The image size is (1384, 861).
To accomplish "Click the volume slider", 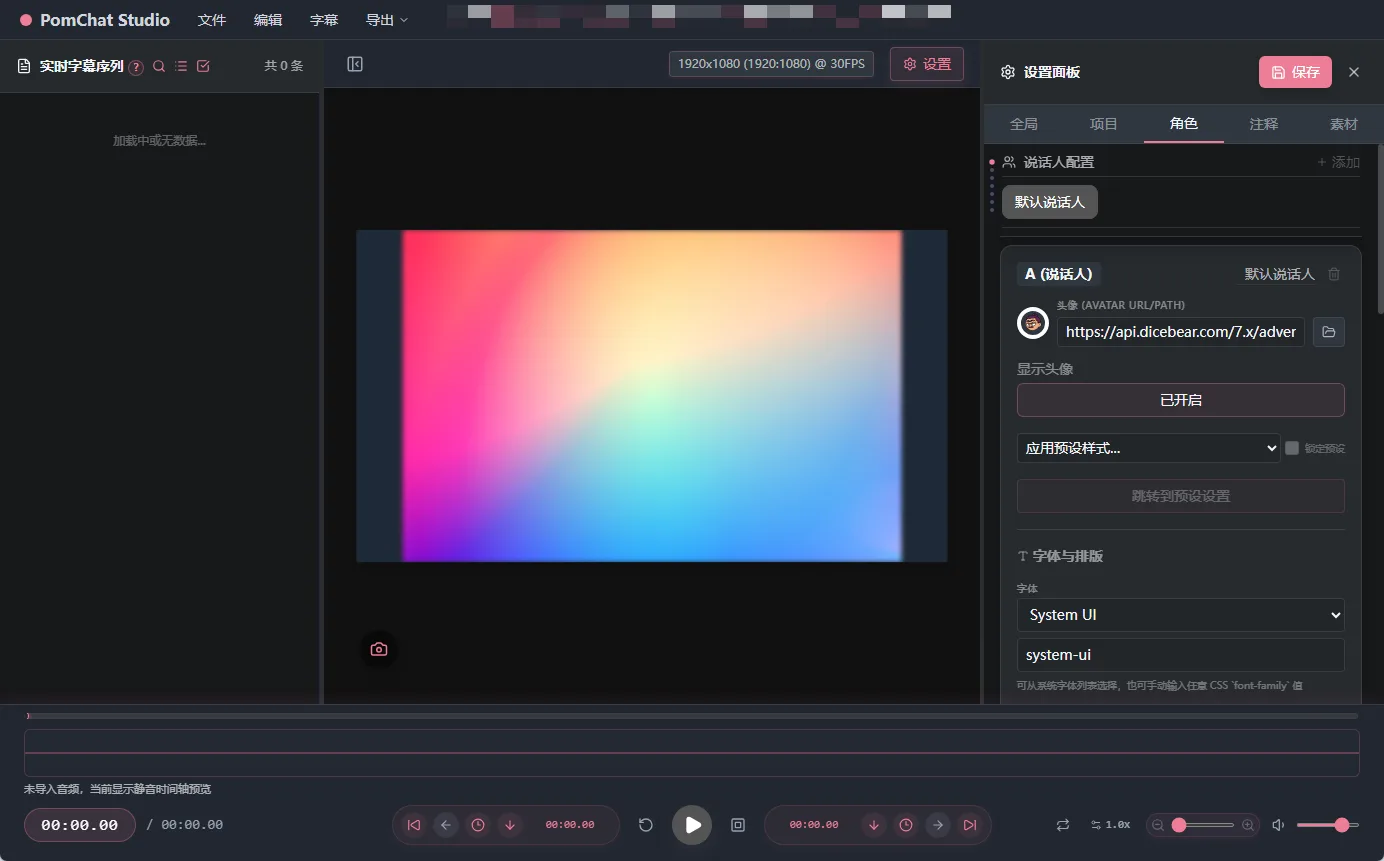I will [1328, 825].
